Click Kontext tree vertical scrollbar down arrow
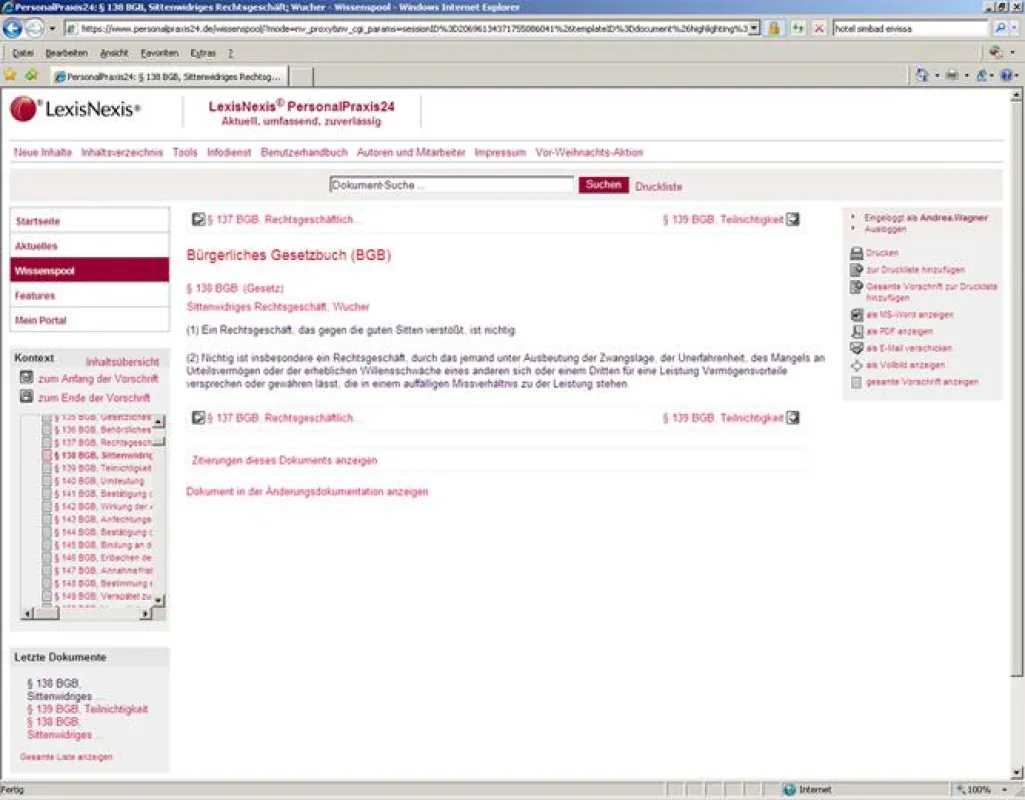This screenshot has height=800, width=1025. click(159, 600)
